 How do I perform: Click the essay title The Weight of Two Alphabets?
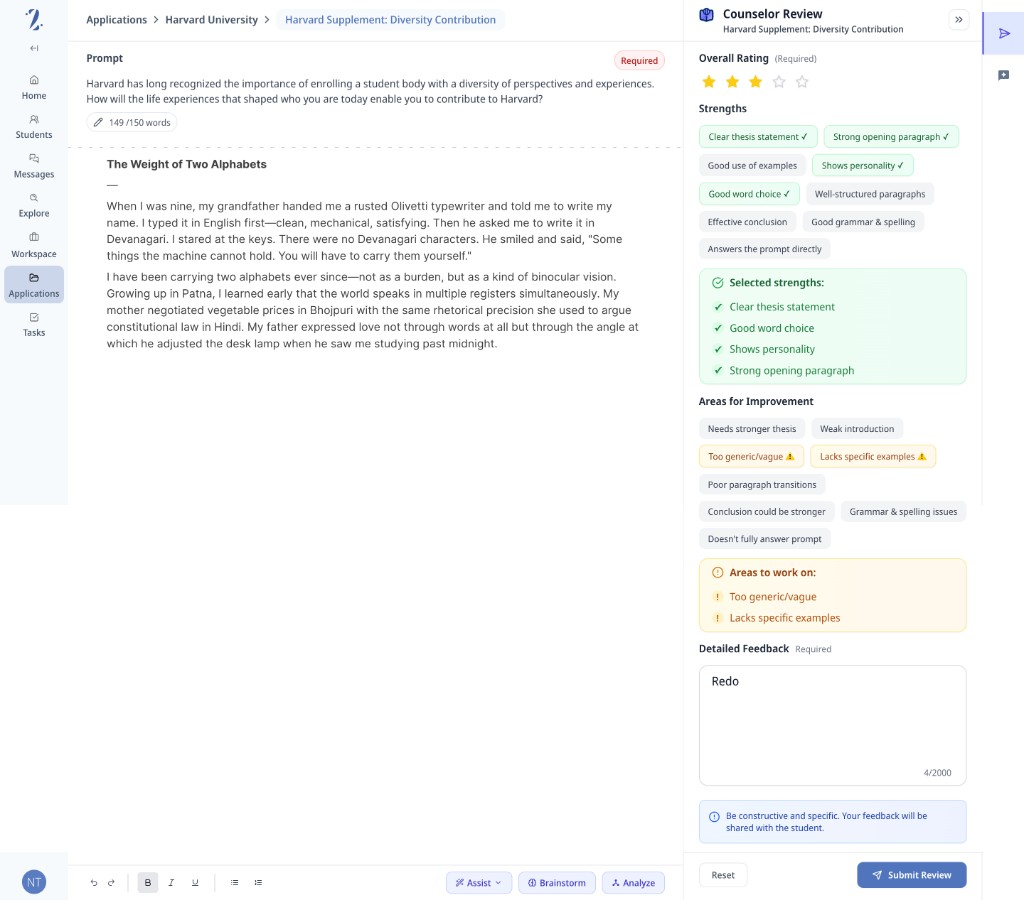(187, 164)
